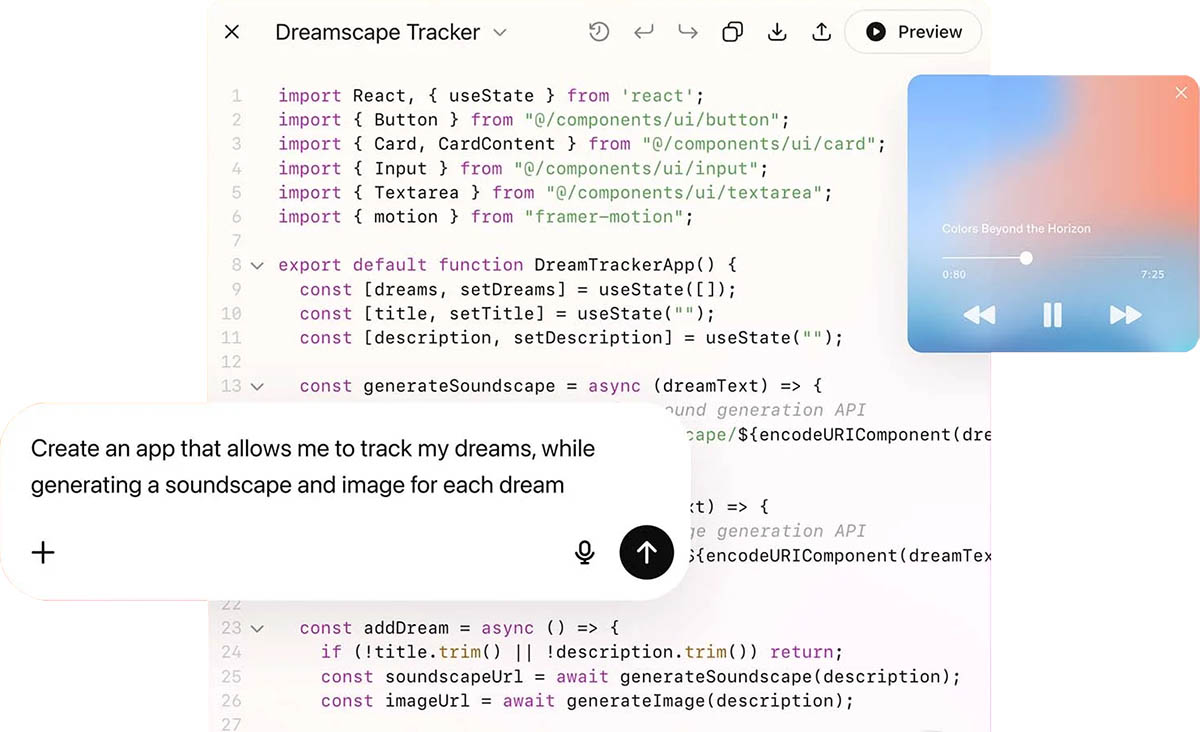The image size is (1200, 732).
Task: Send the dream app prompt
Action: (647, 552)
